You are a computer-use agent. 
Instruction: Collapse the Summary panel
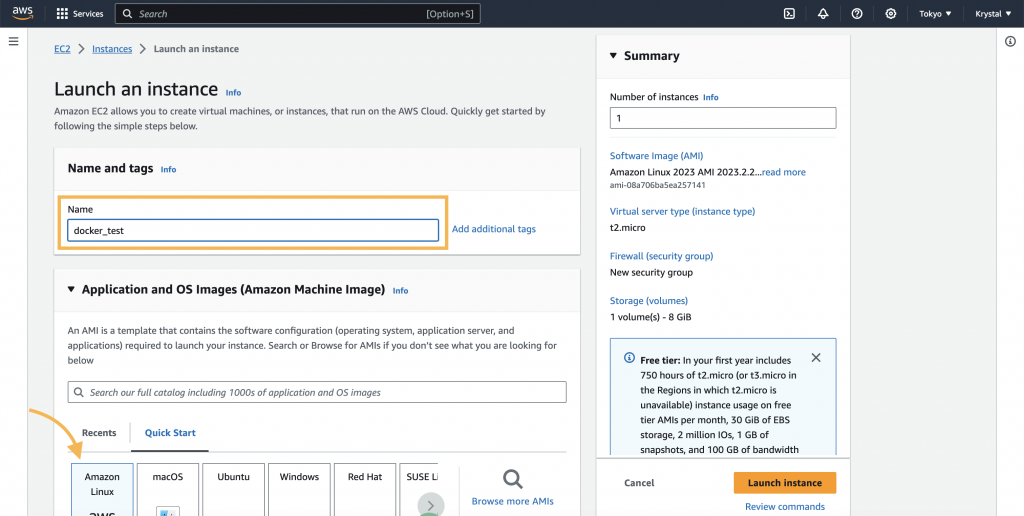click(x=613, y=56)
